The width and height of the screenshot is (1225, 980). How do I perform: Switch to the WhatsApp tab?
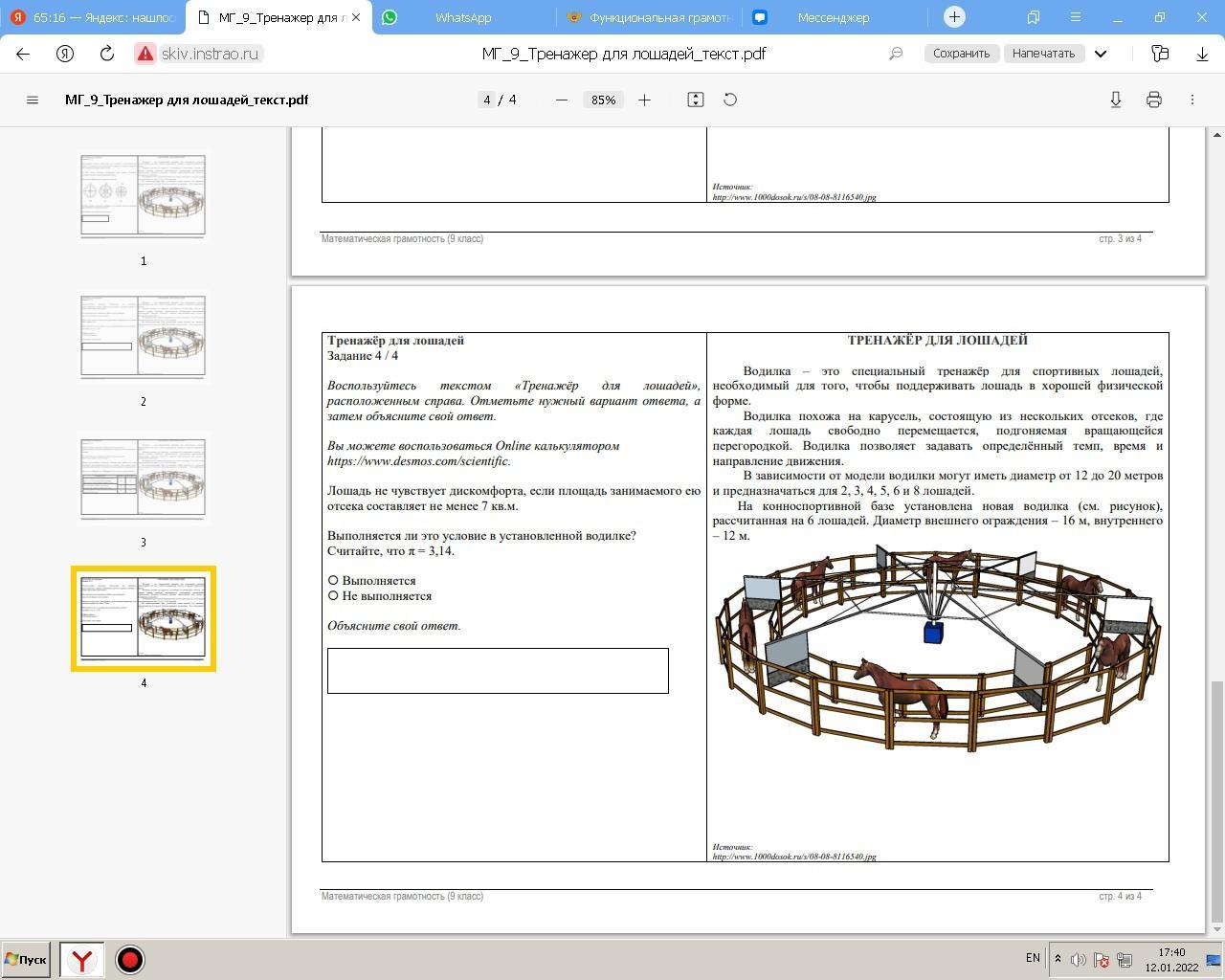coord(463,17)
